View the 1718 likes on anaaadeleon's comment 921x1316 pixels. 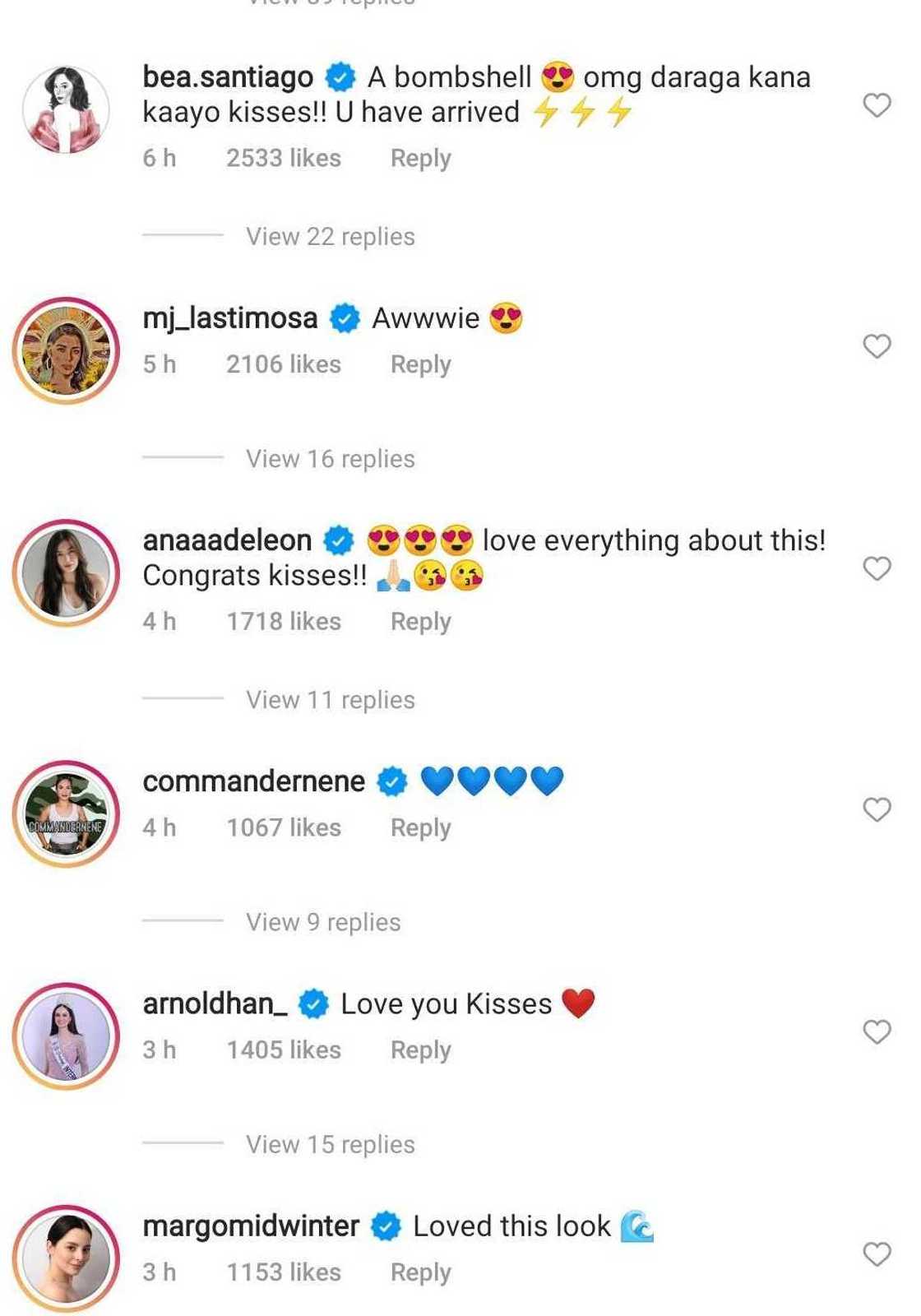coord(284,621)
